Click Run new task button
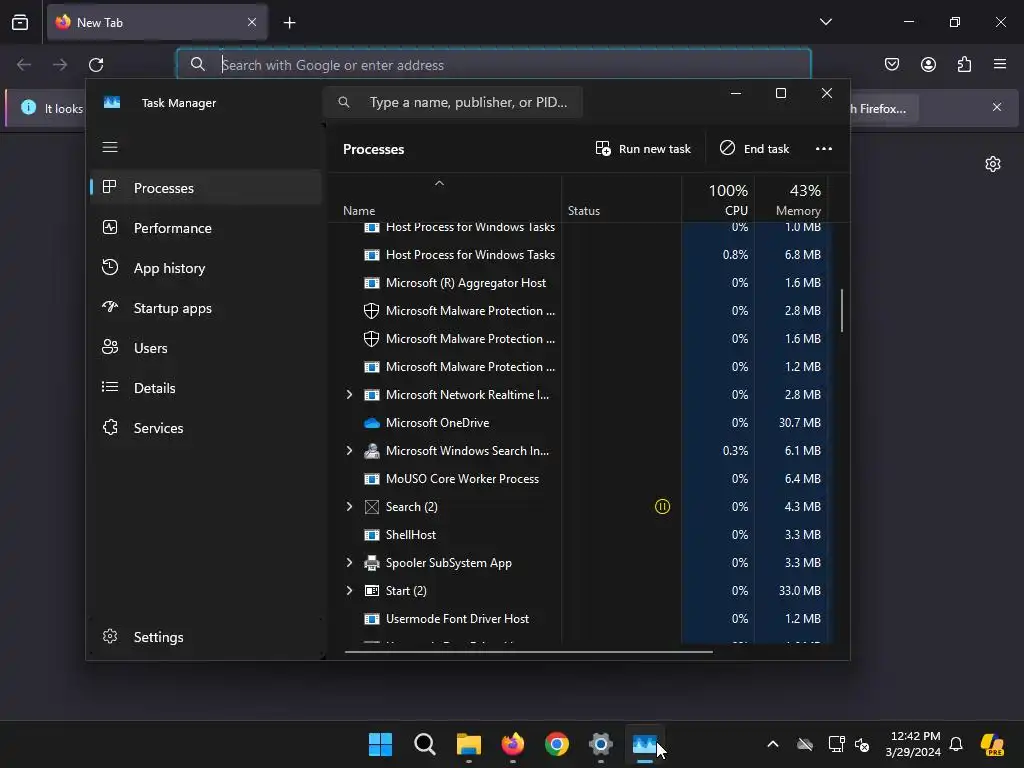Screen dimensions: 1024x768 pos(643,149)
